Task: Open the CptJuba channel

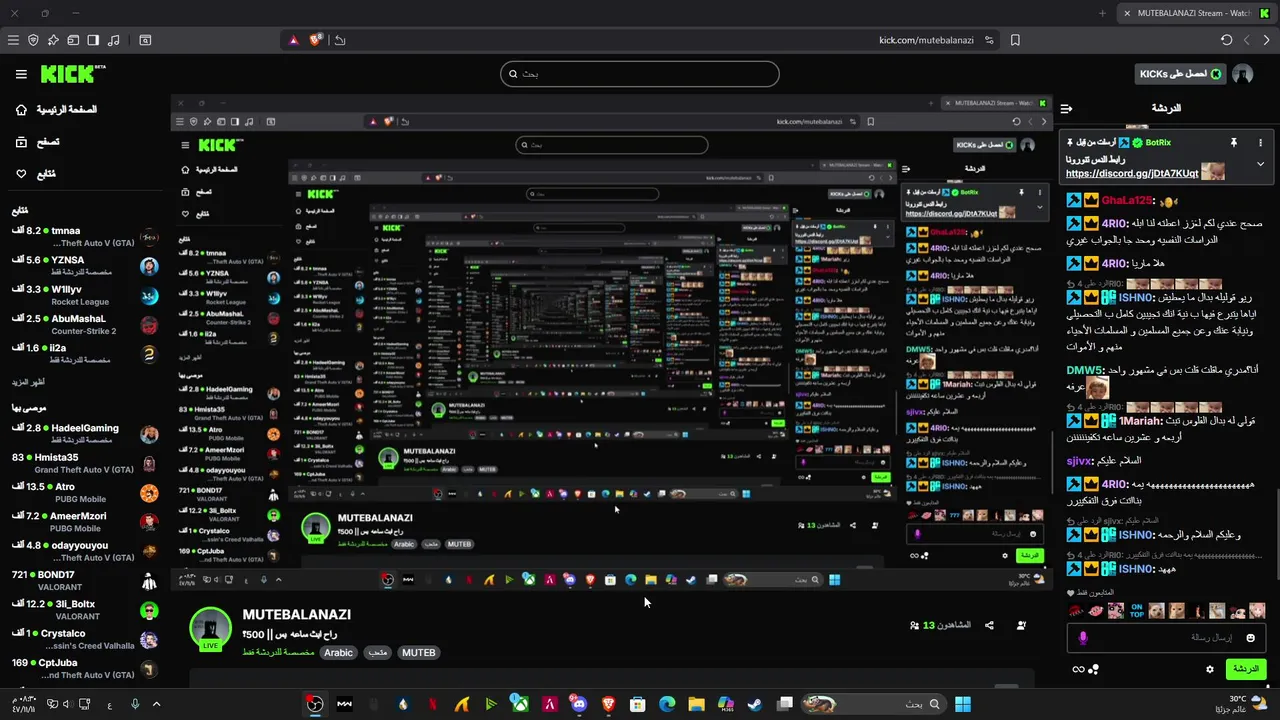Action: tap(85, 668)
